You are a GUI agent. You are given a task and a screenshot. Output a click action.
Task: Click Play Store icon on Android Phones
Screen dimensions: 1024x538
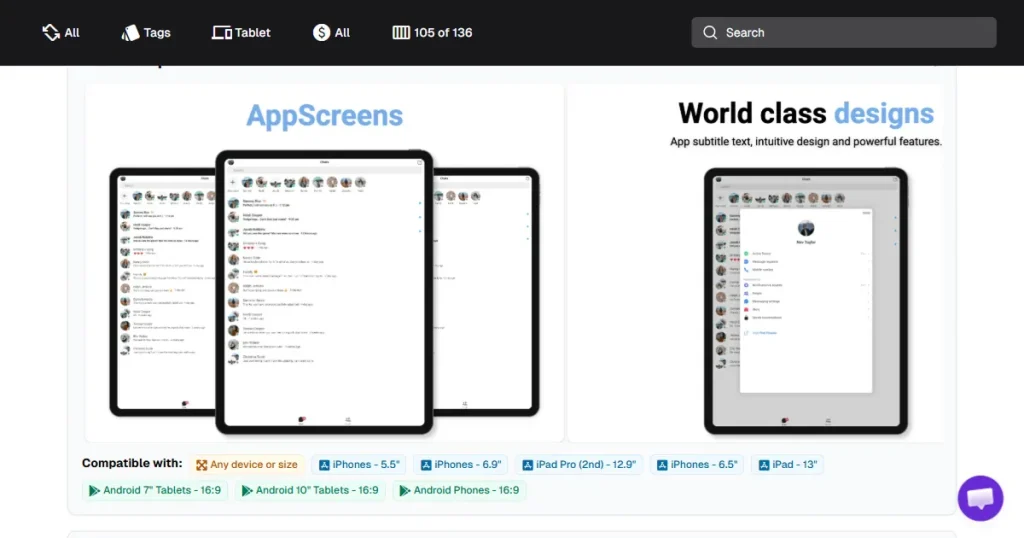click(x=405, y=490)
